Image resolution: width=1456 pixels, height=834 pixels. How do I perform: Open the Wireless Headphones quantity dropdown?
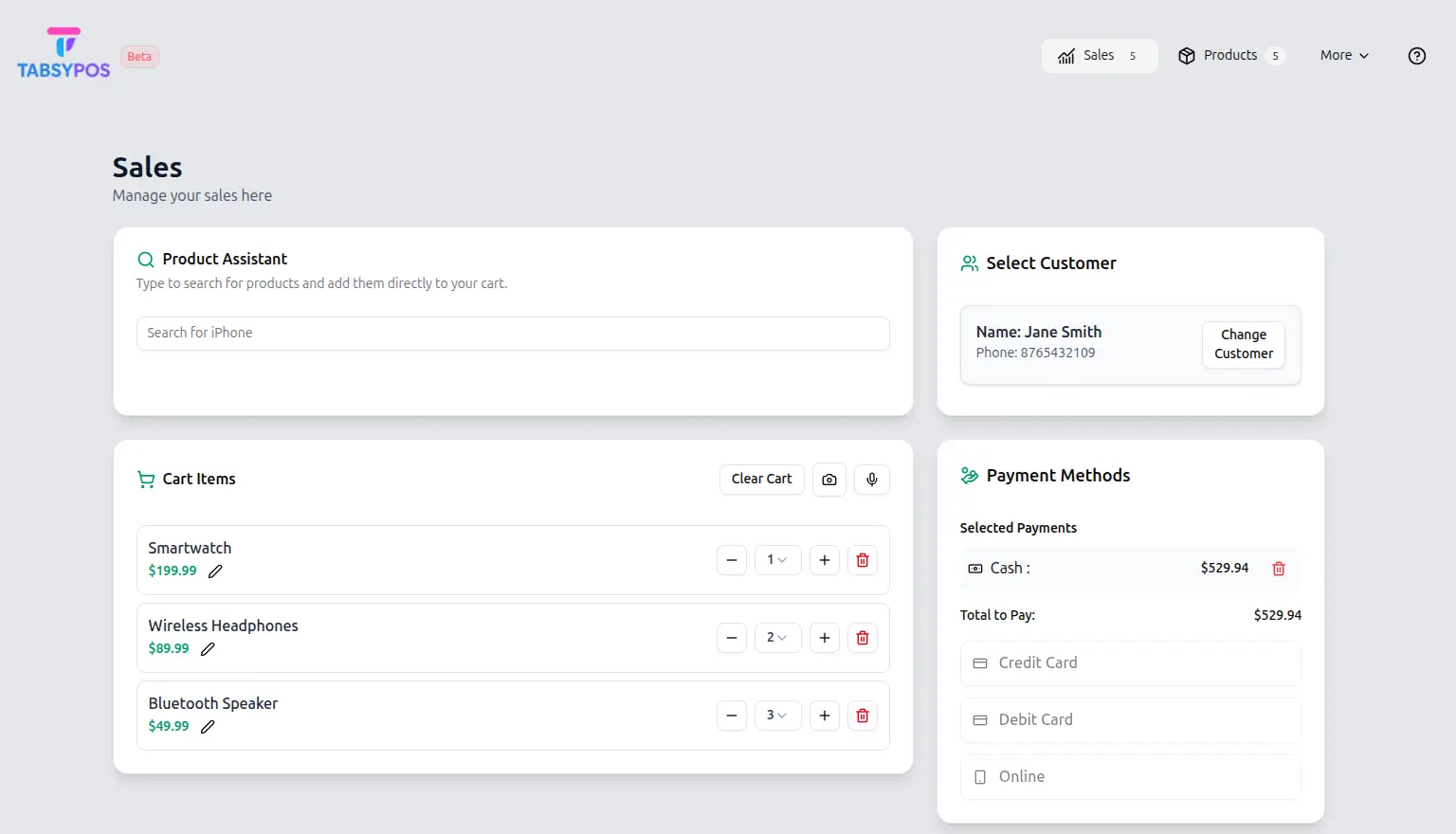click(778, 638)
